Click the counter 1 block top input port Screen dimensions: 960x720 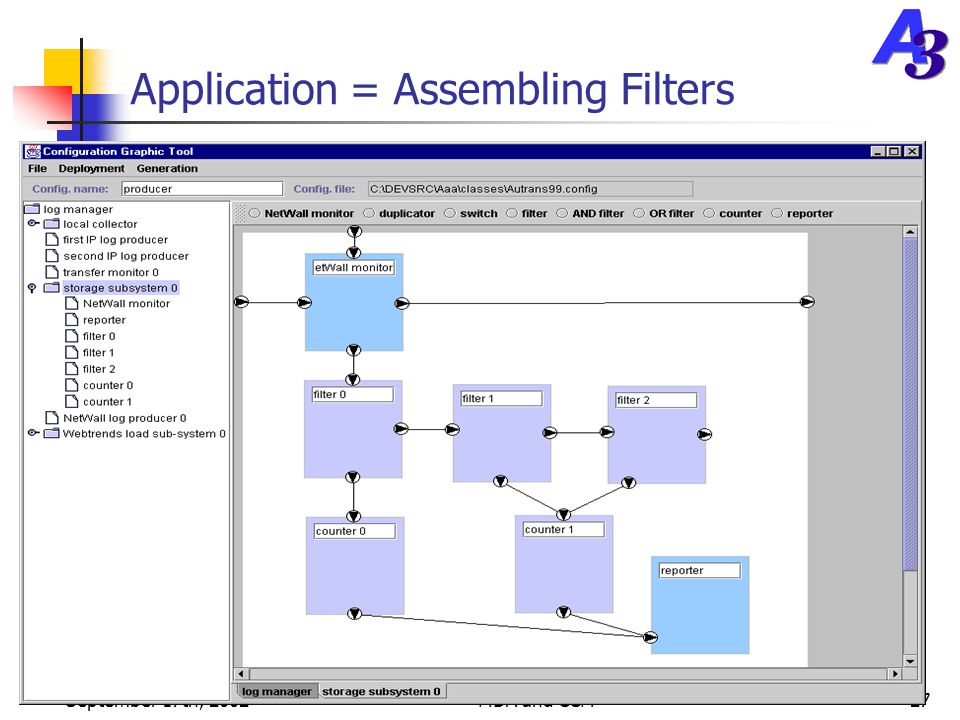coord(563,514)
